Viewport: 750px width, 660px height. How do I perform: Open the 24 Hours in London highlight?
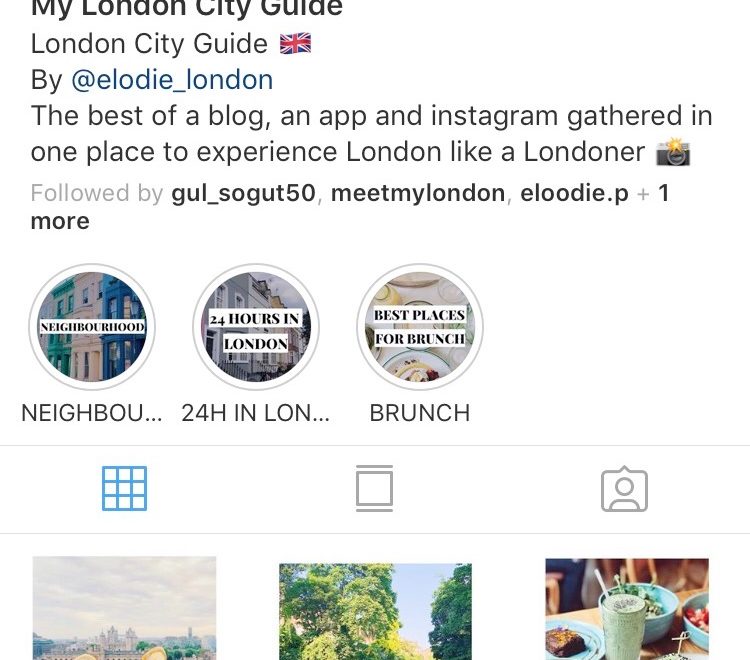[256, 327]
